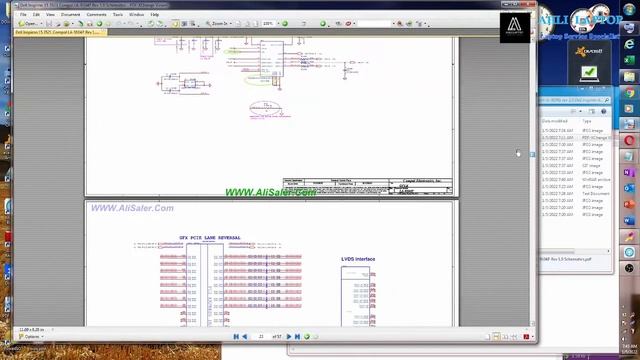640x360 pixels.
Task: Click the Word icon in taskbar
Action: 629,221
